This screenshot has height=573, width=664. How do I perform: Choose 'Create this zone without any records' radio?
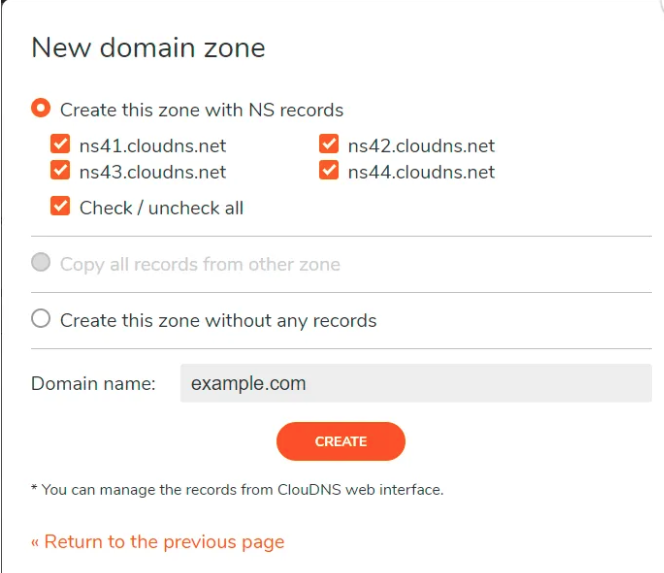point(41,320)
